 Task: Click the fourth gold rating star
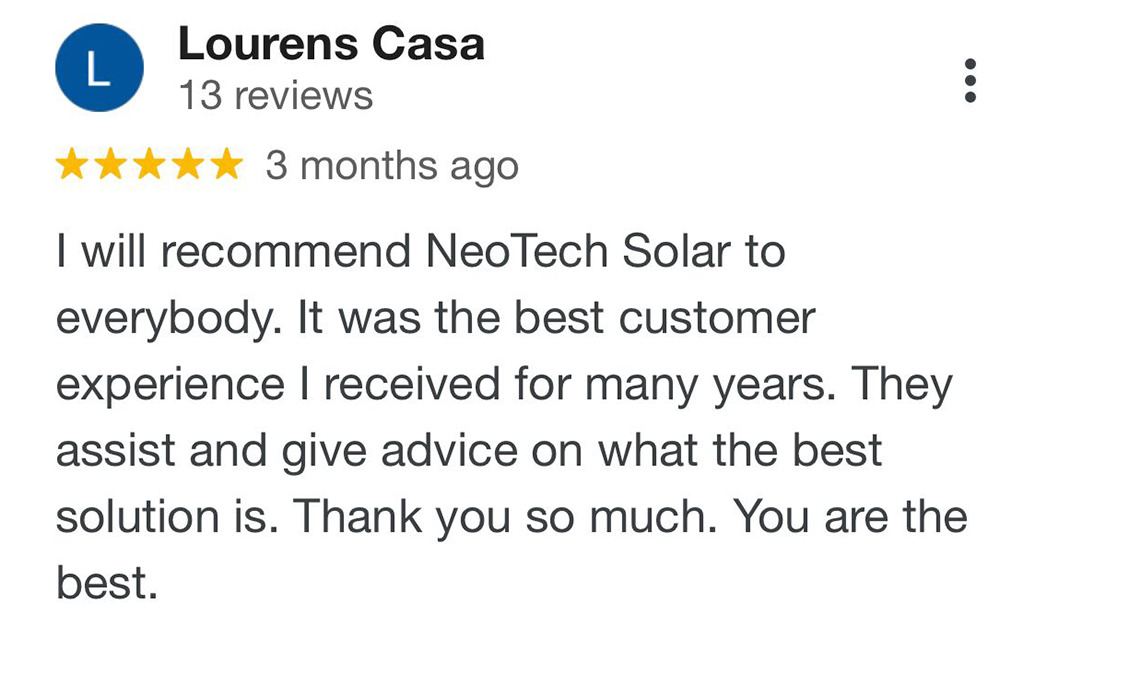point(188,164)
